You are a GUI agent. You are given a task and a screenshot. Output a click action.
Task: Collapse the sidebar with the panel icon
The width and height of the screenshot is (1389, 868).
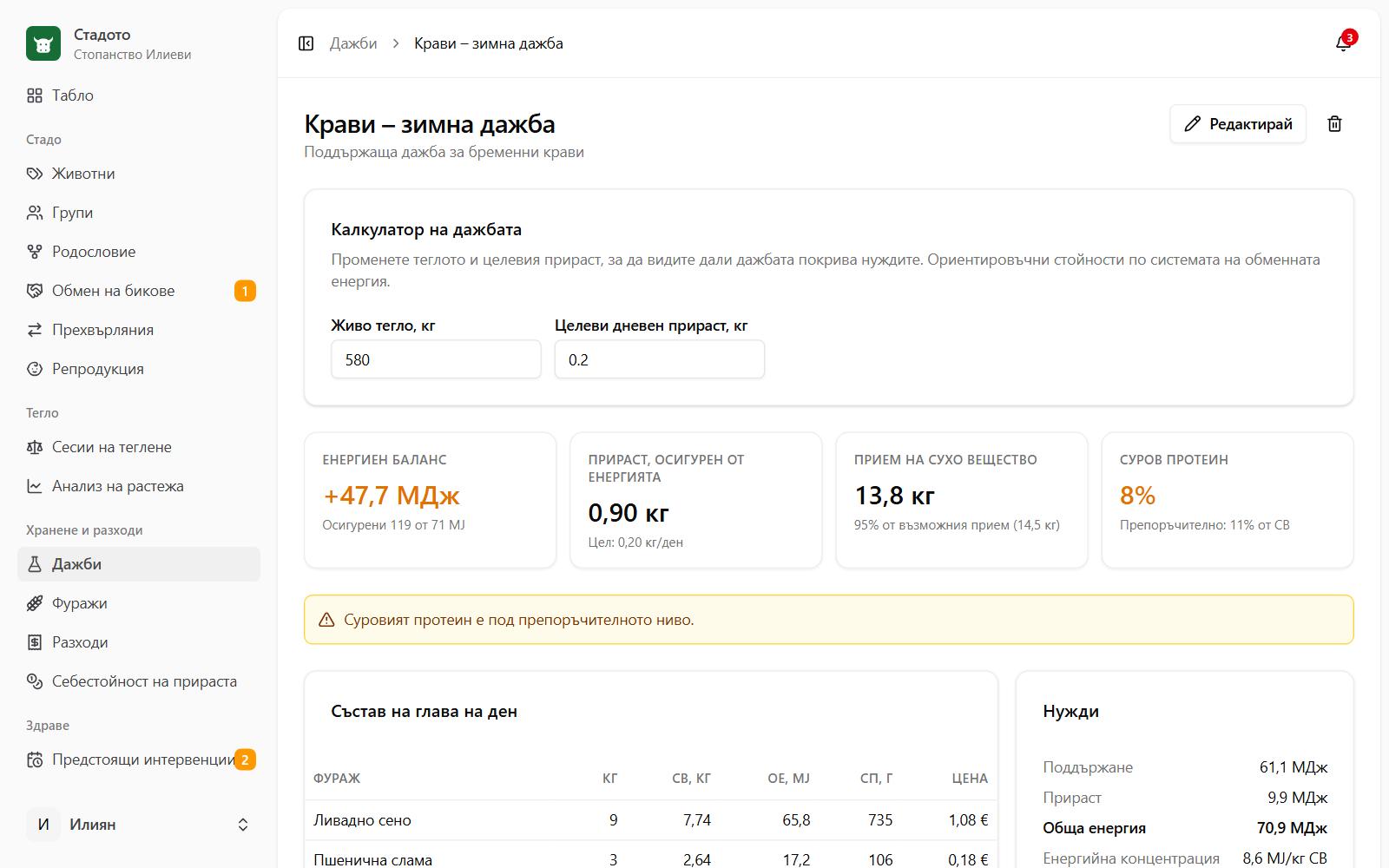(306, 43)
